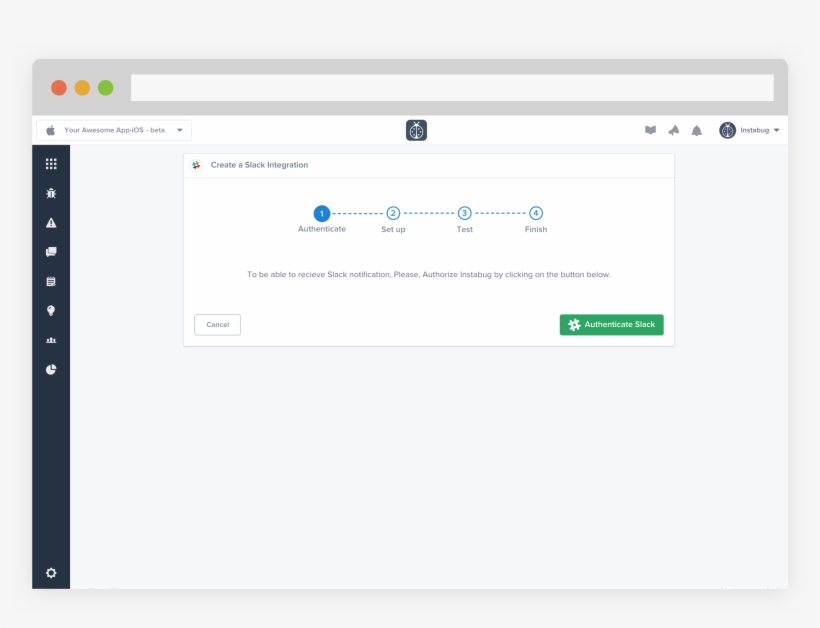Click the apps grid icon atop the sidebar
Image resolution: width=820 pixels, height=628 pixels.
point(53,164)
